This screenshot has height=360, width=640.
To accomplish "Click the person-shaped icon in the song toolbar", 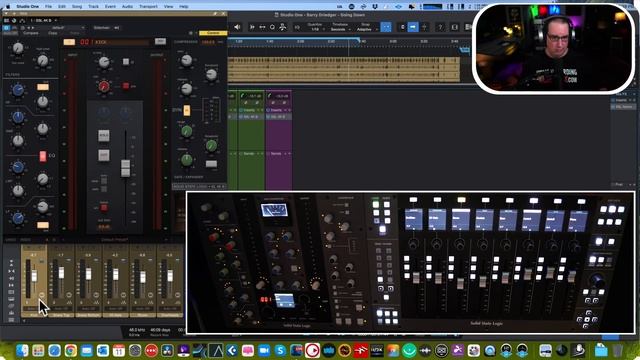I will click(x=282, y=27).
